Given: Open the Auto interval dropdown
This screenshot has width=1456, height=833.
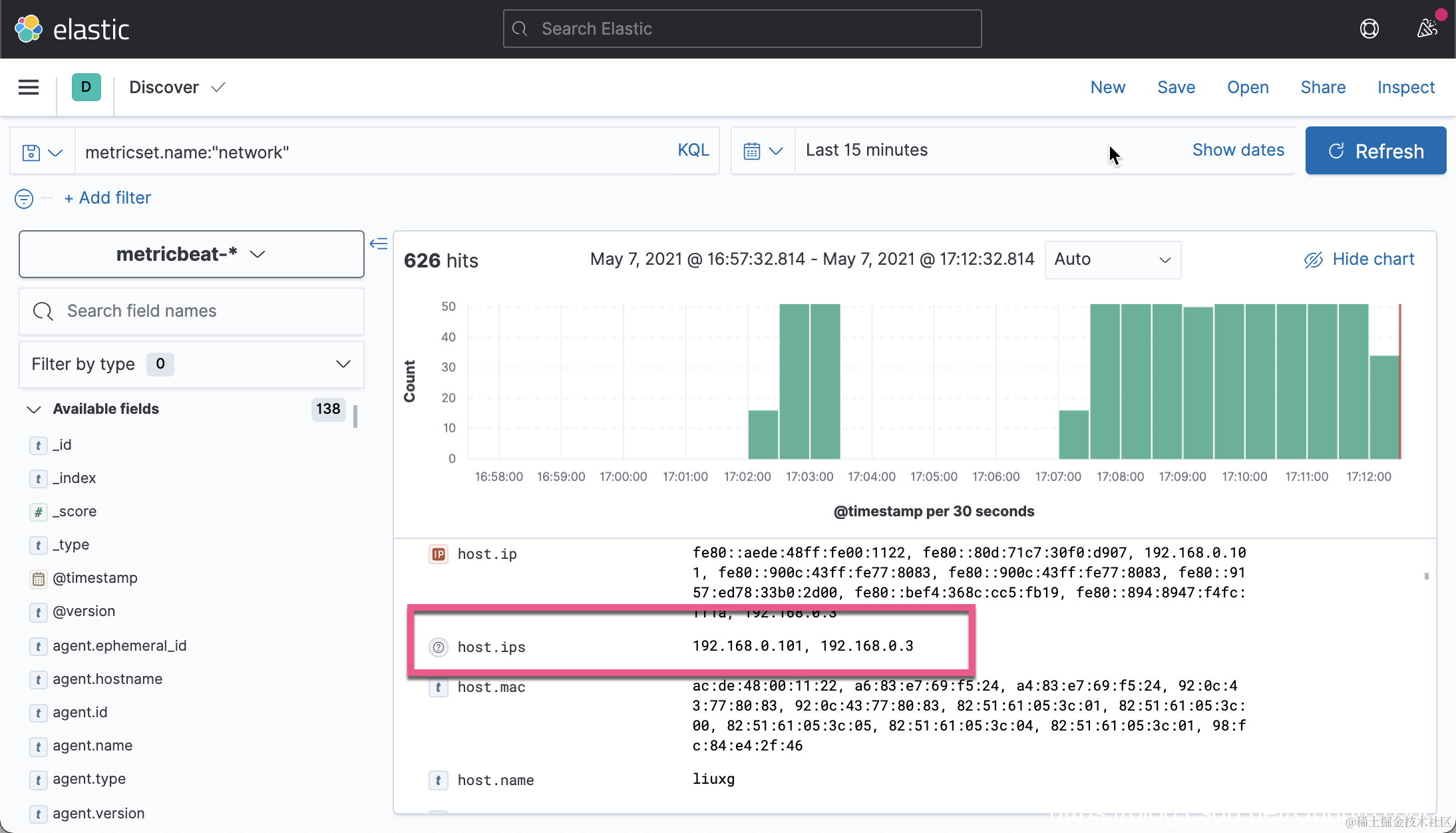Looking at the screenshot, I should (1112, 259).
